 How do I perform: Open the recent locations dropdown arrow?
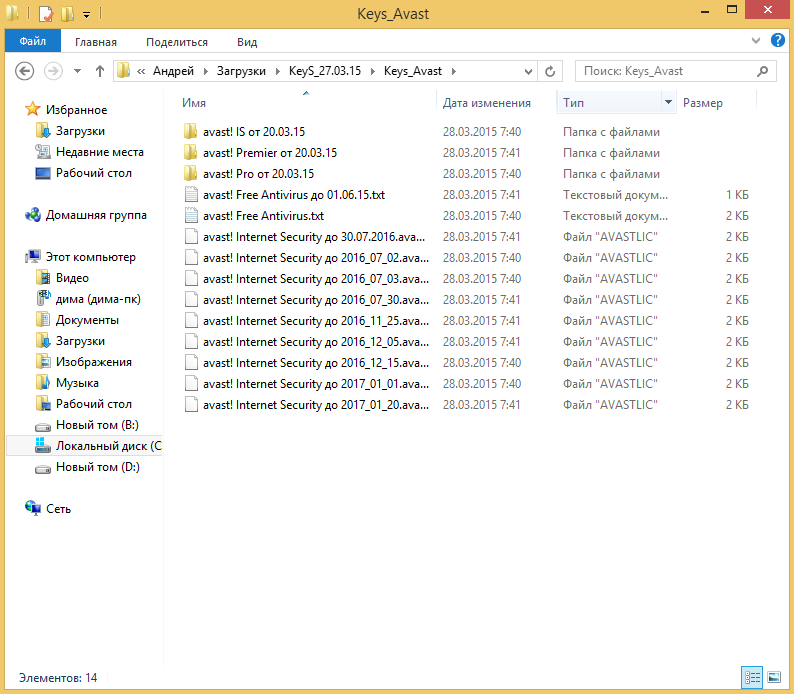tap(77, 71)
